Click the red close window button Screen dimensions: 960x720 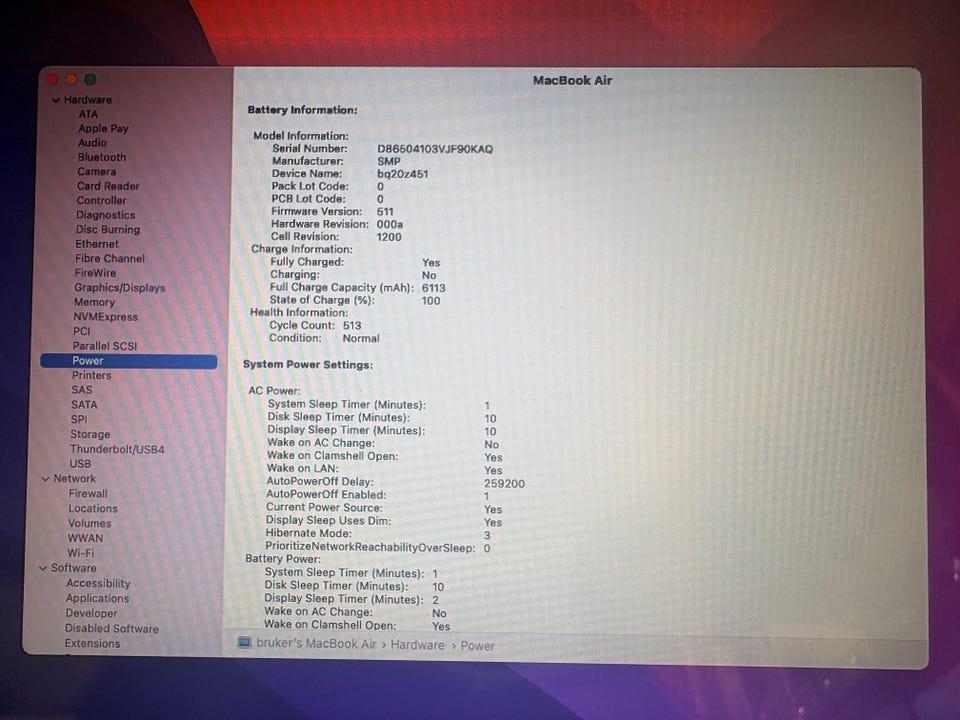(x=53, y=80)
